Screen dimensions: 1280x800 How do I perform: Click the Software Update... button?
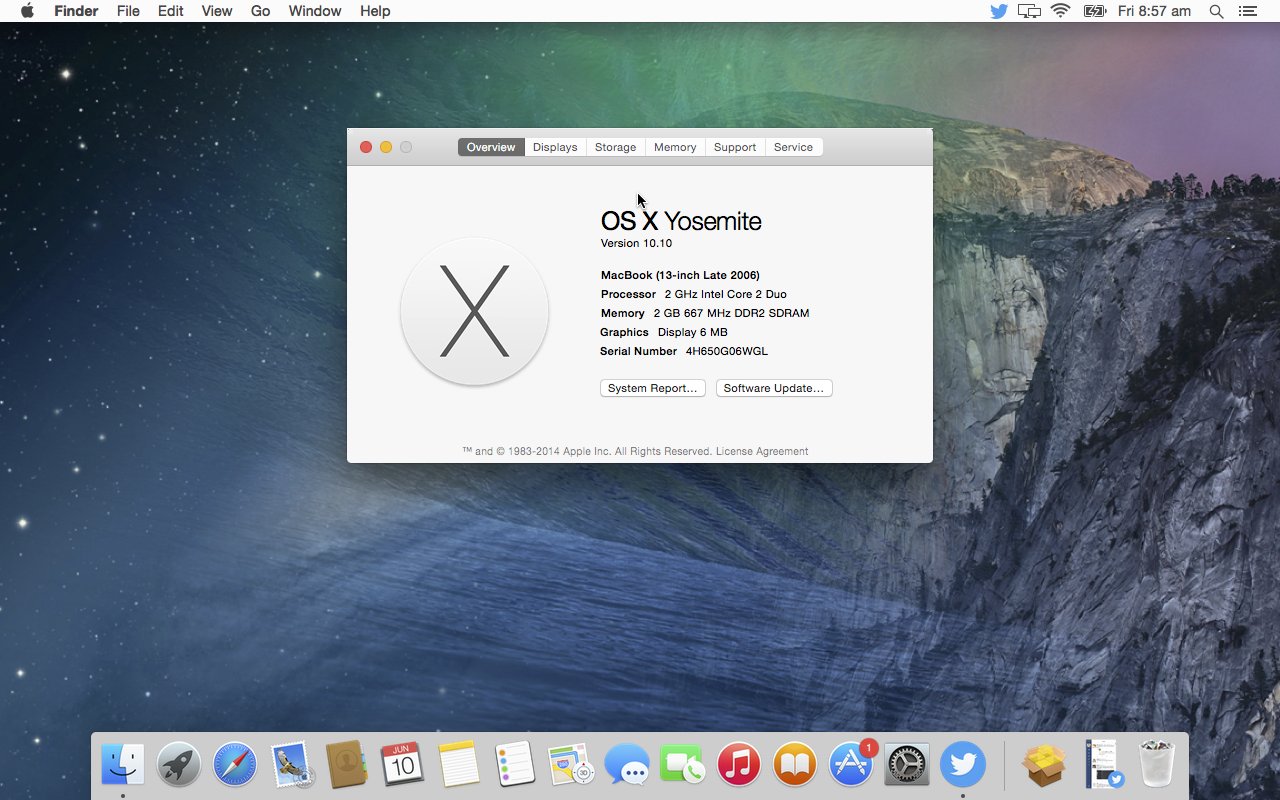point(774,388)
